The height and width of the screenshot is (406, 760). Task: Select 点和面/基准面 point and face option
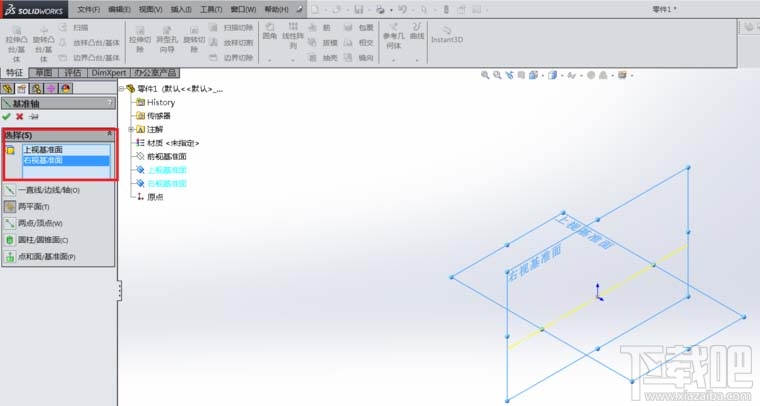[40, 256]
